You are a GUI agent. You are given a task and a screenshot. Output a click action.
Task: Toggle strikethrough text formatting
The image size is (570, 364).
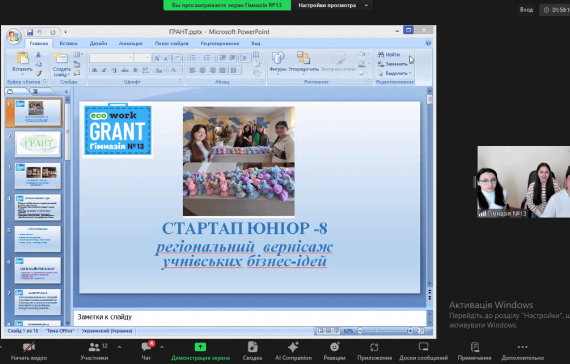point(125,70)
